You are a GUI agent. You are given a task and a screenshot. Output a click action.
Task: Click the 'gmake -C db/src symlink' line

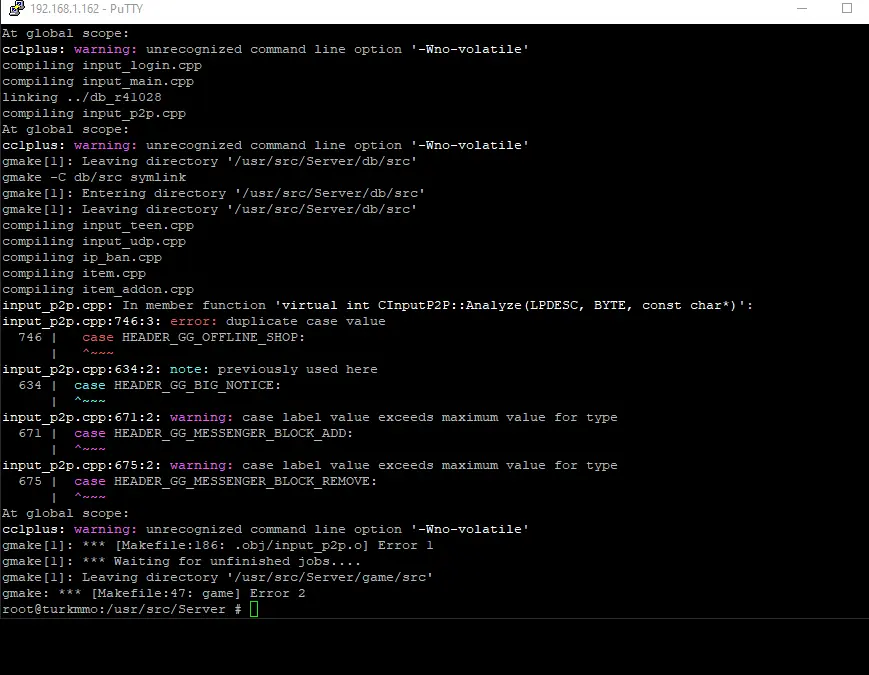(x=98, y=177)
